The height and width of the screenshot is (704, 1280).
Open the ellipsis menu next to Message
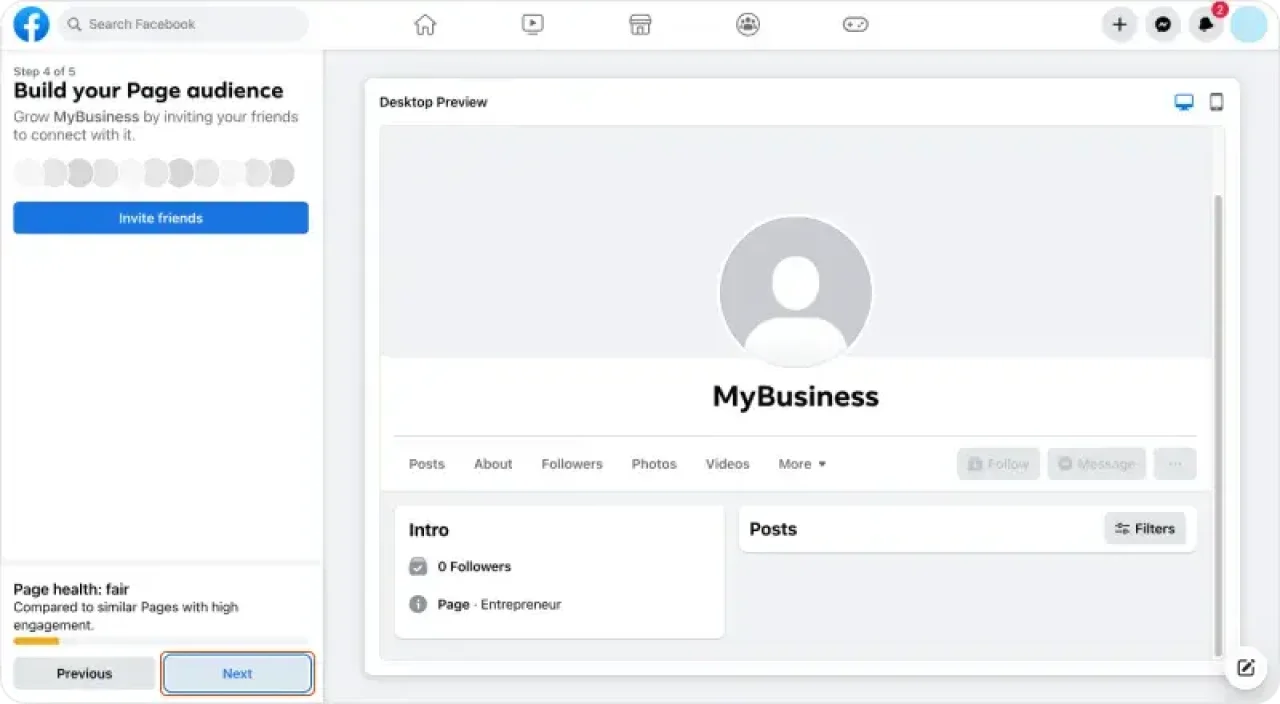(x=1174, y=463)
